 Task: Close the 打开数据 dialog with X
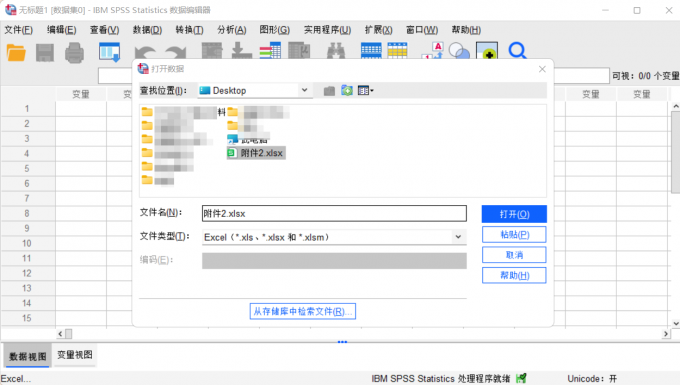[542, 69]
